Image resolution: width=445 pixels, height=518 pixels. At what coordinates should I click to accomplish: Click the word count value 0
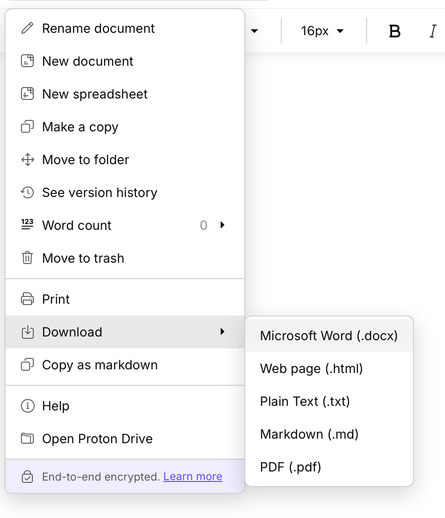tap(203, 225)
